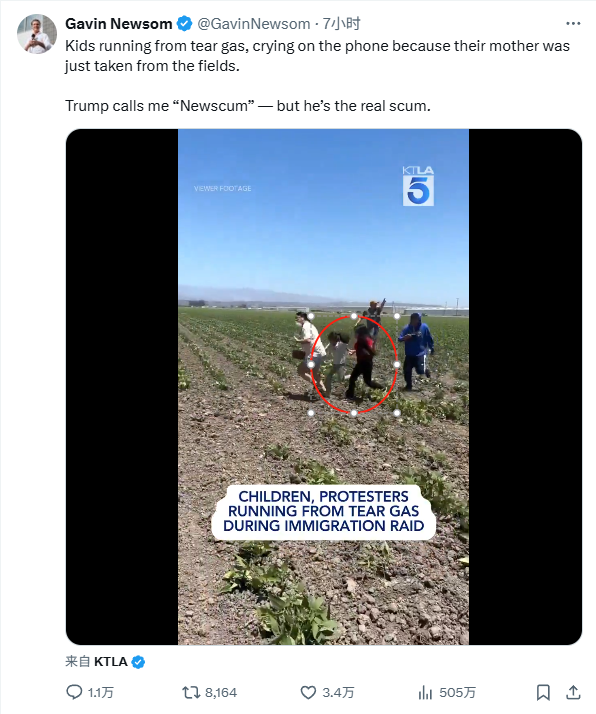Click the right-middle handle of red ellipse
This screenshot has width=596, height=714.
397,365
